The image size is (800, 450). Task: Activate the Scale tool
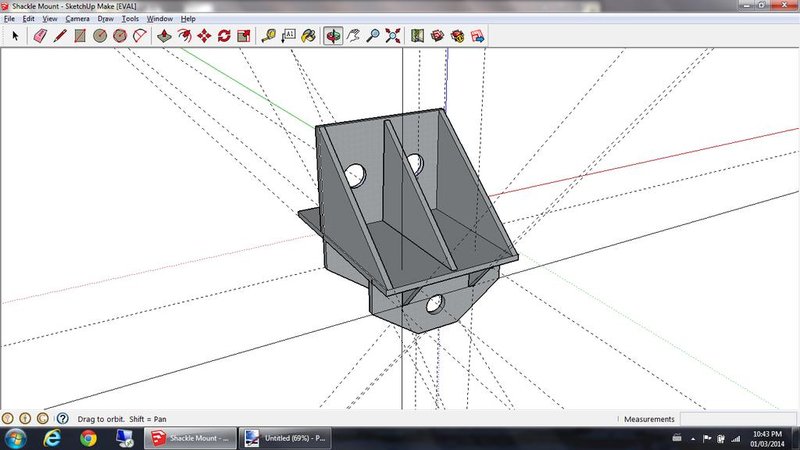coord(244,36)
